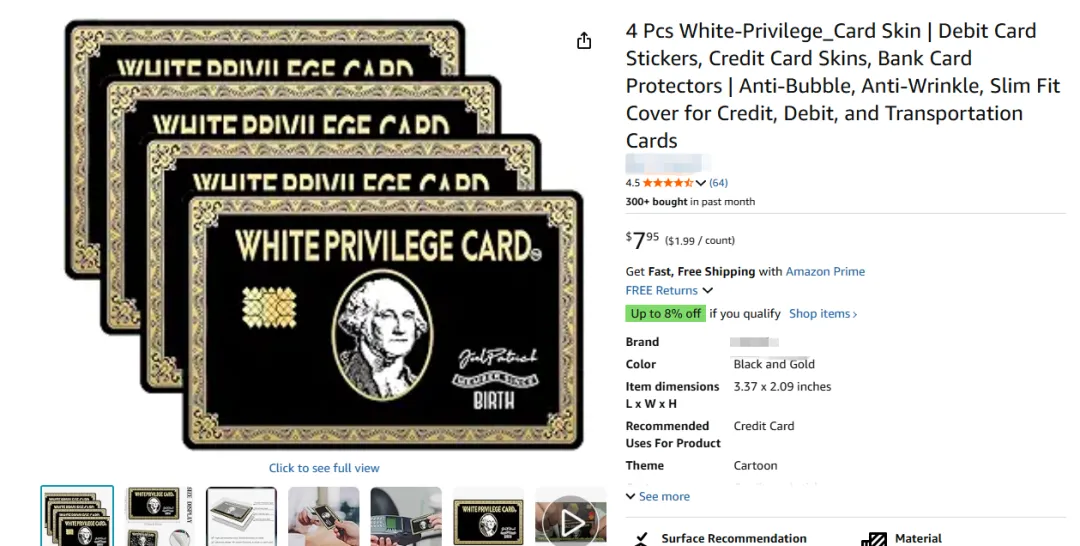Click the star rating icons
Viewport: 1080px width, 546px height.
tap(668, 182)
